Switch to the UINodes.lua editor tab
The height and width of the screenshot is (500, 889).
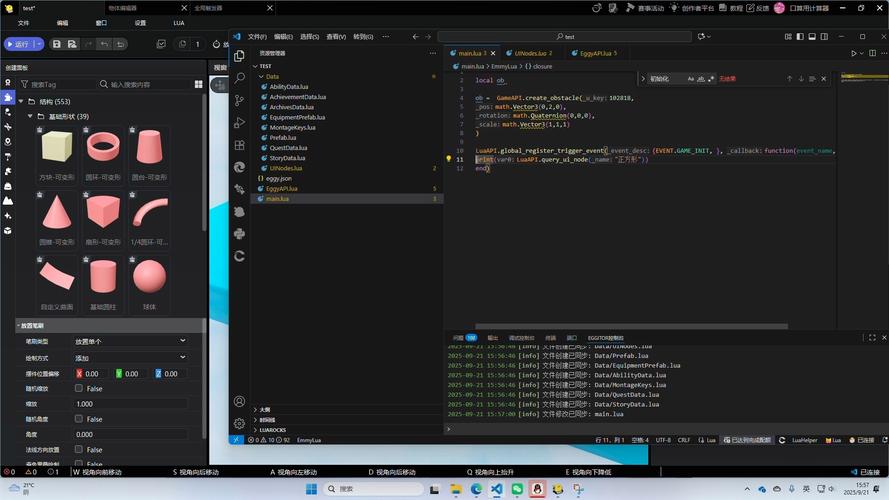[532, 52]
